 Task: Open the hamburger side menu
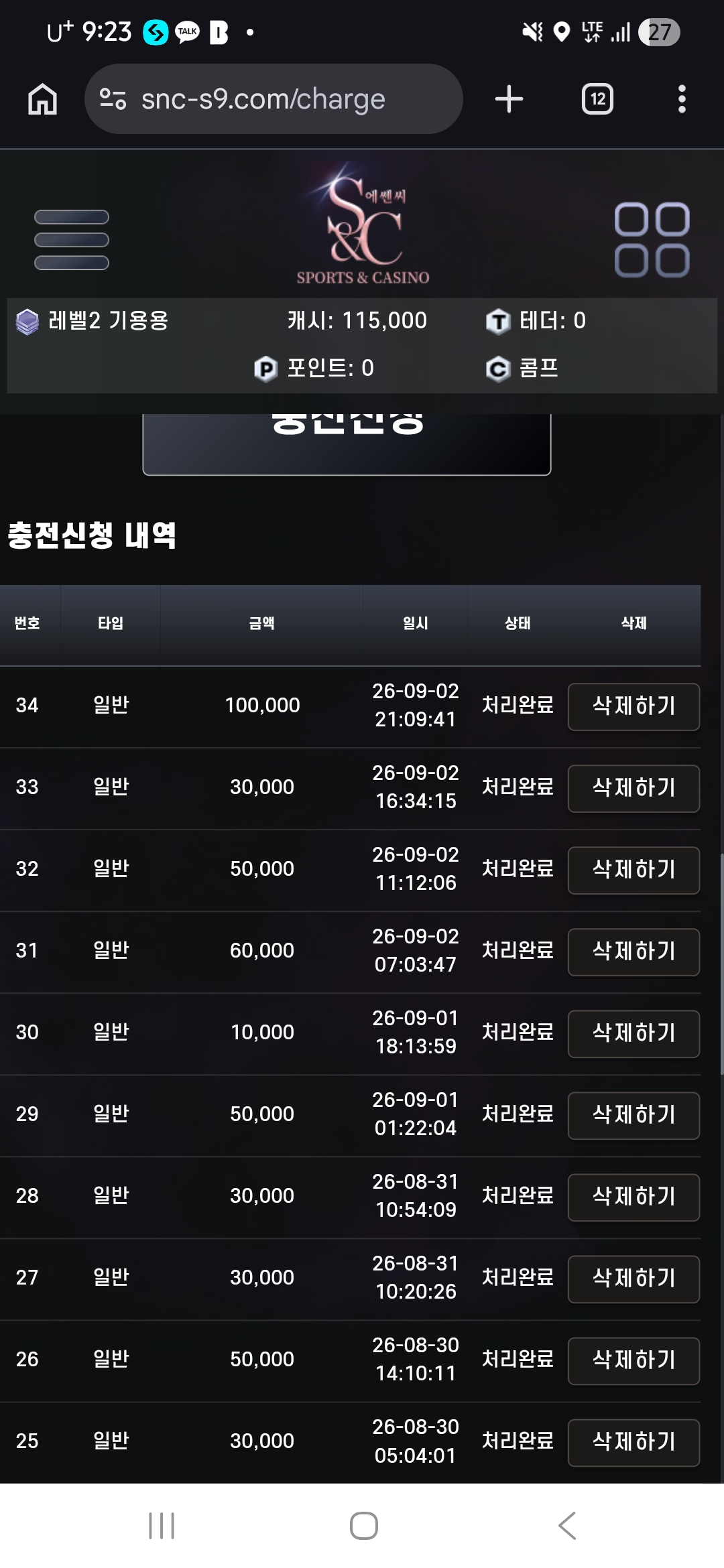[x=72, y=240]
